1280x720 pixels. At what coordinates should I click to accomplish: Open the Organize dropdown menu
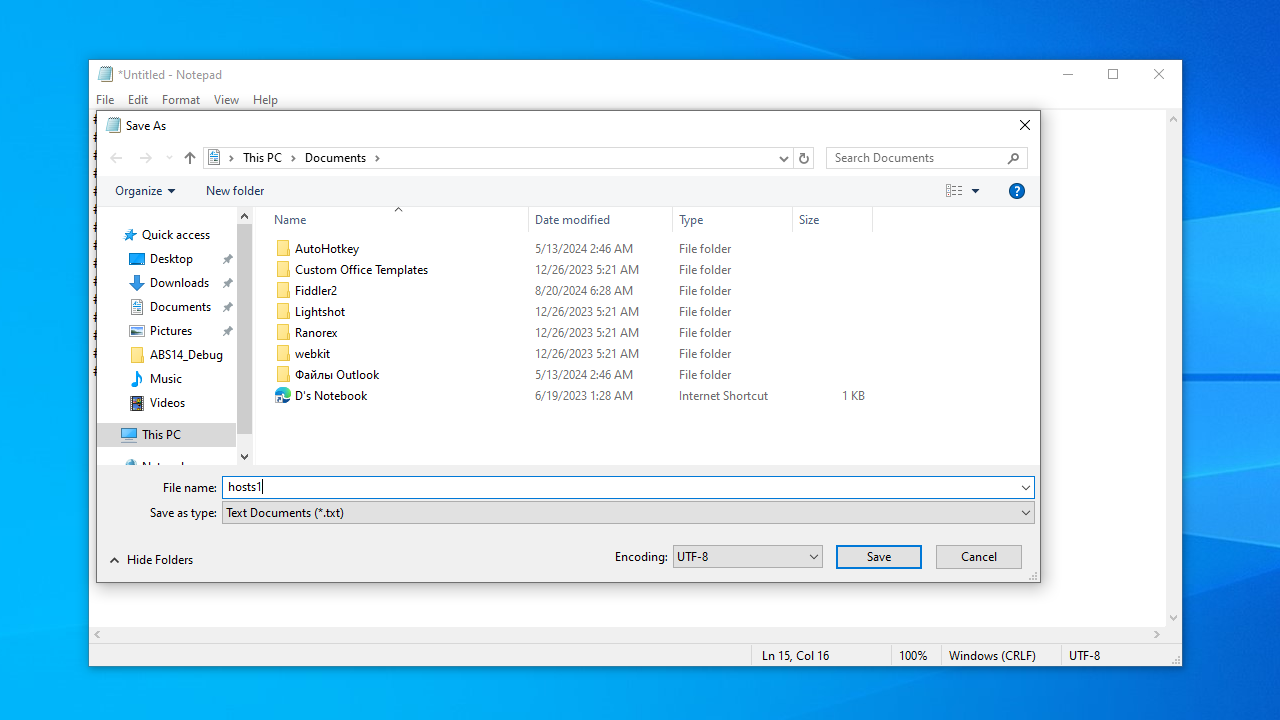click(145, 191)
